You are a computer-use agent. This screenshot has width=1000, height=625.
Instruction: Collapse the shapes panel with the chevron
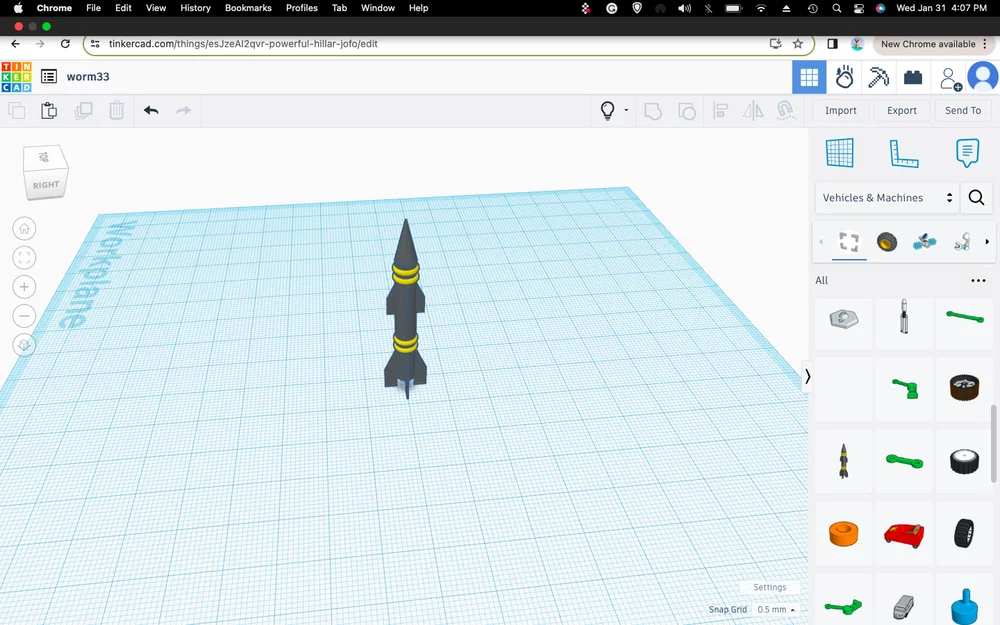(808, 376)
